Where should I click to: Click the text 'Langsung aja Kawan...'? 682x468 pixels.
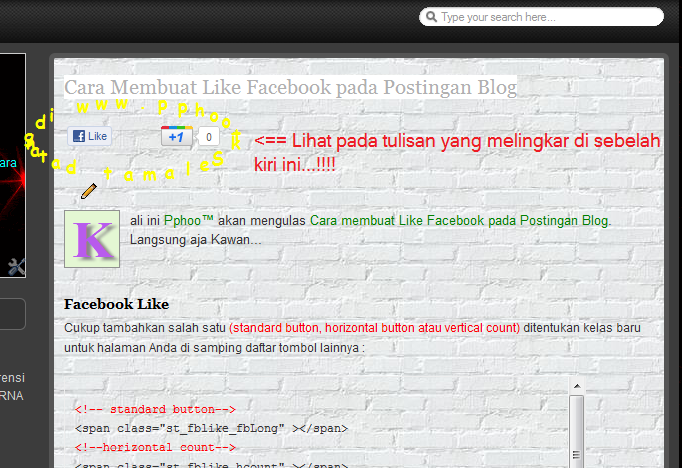click(196, 240)
